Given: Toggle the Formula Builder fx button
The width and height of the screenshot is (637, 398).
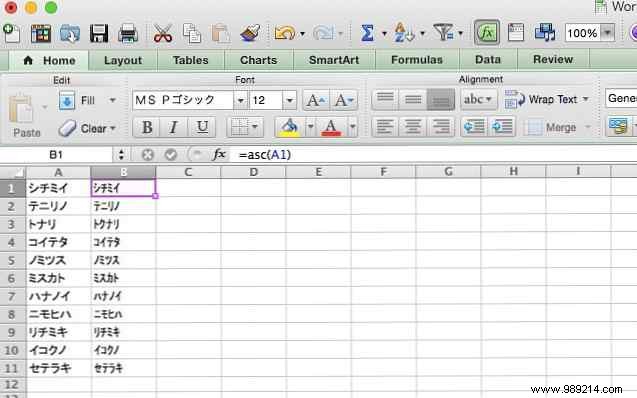Looking at the screenshot, I should 487,32.
